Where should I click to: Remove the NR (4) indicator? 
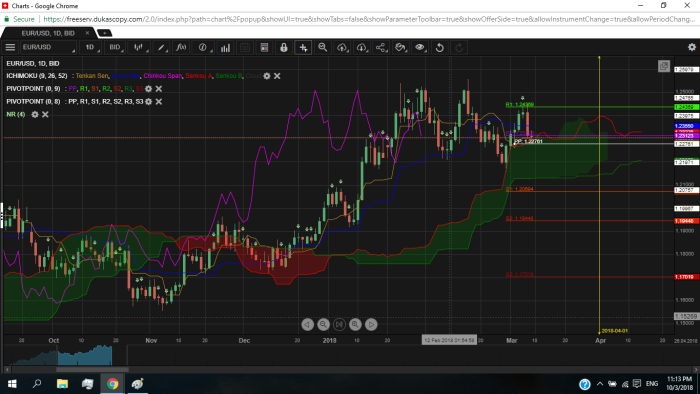point(45,115)
